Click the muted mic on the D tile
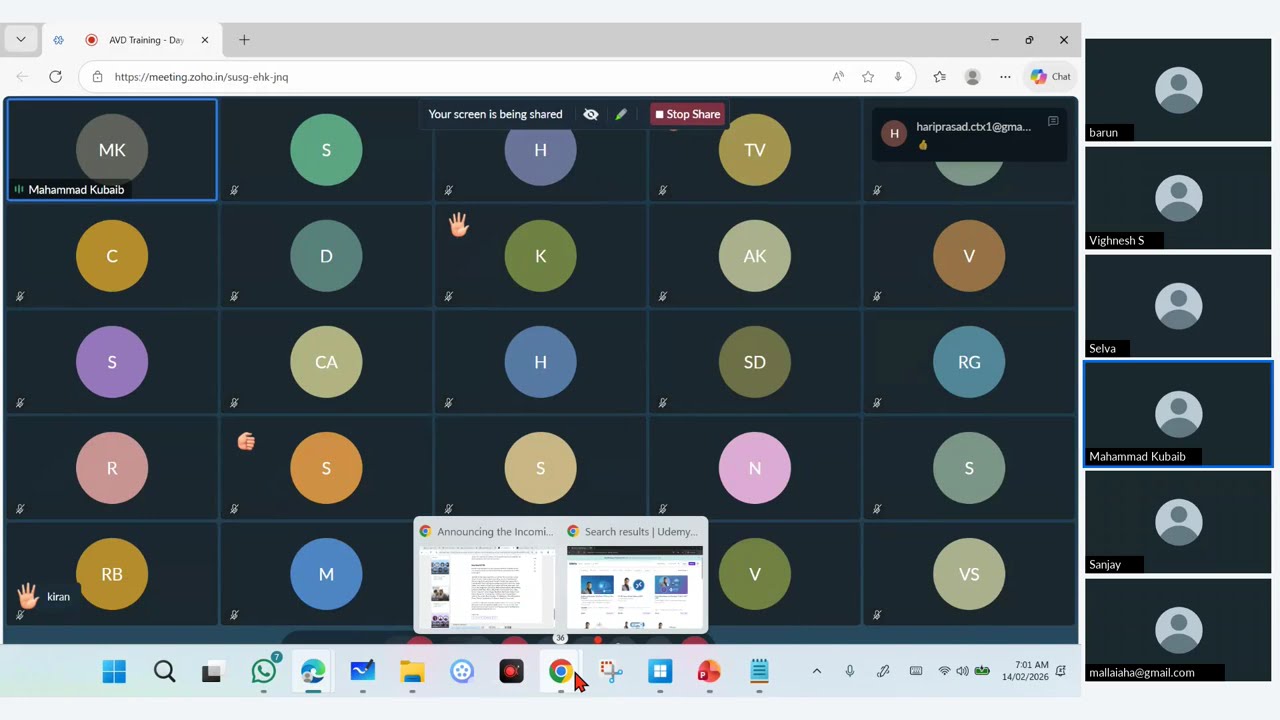1280x720 pixels. coord(234,296)
